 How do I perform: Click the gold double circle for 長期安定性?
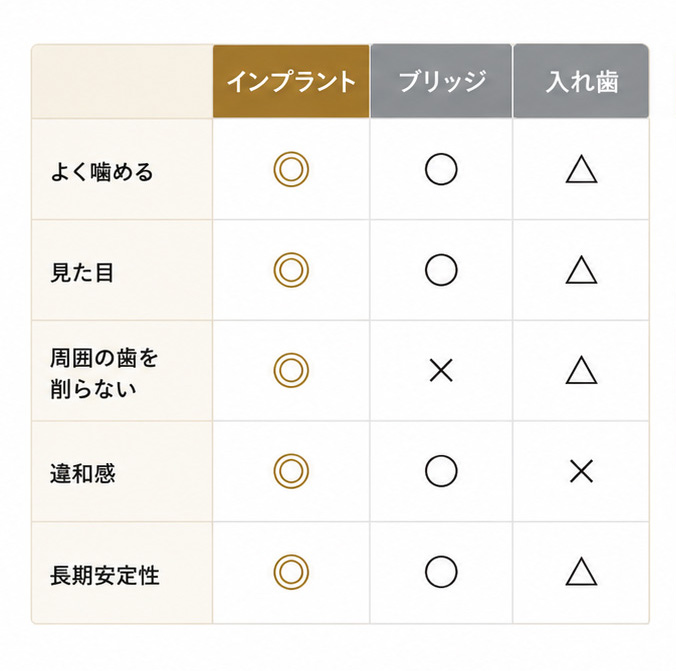pos(291,572)
